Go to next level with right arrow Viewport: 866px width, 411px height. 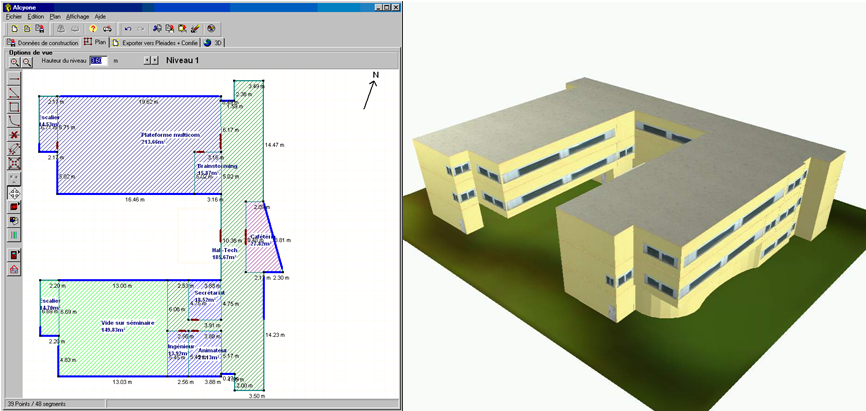coord(155,60)
